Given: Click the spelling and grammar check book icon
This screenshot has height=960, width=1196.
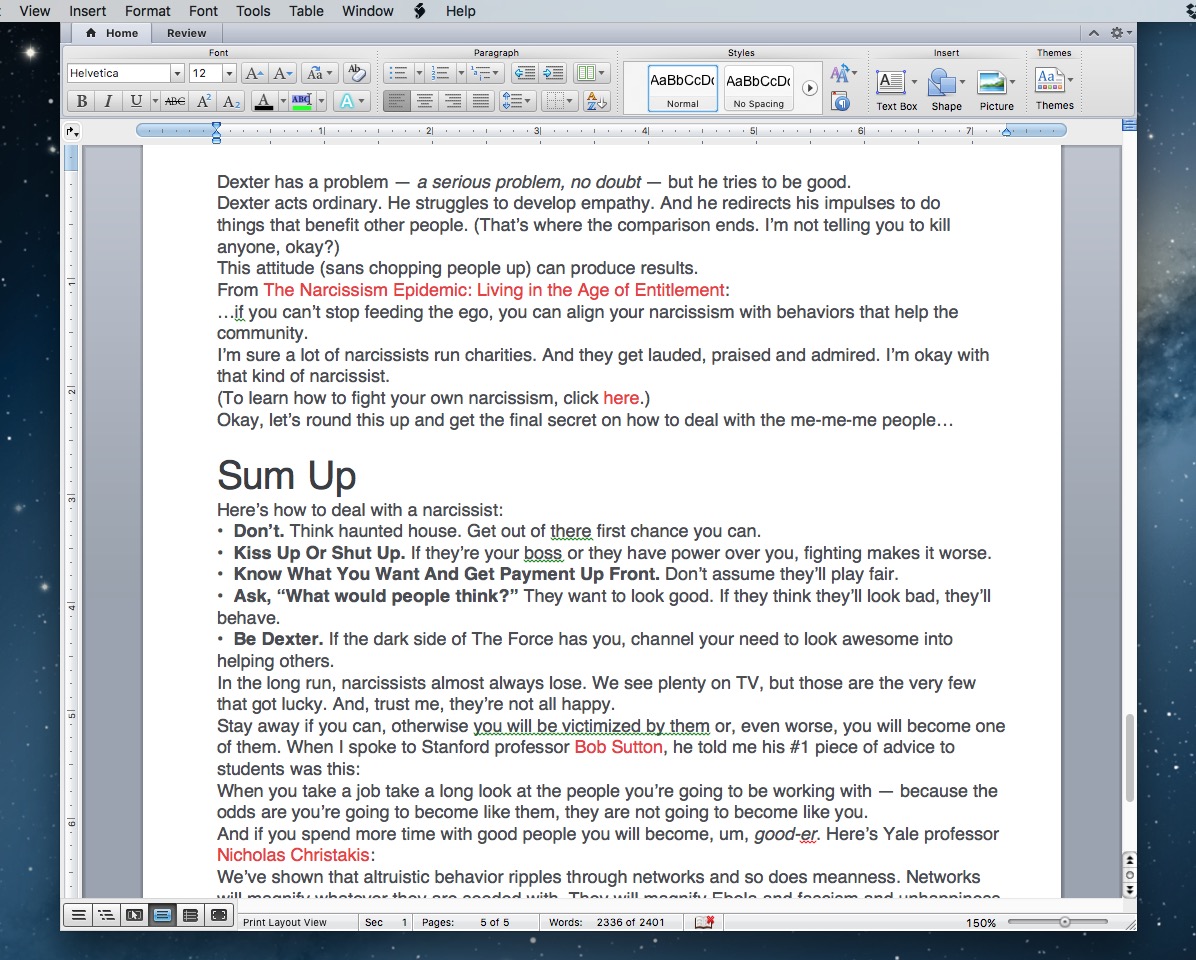Looking at the screenshot, I should (703, 922).
